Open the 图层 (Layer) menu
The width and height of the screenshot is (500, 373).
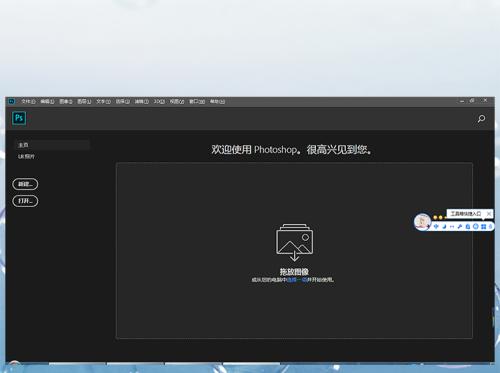pyautogui.click(x=84, y=101)
